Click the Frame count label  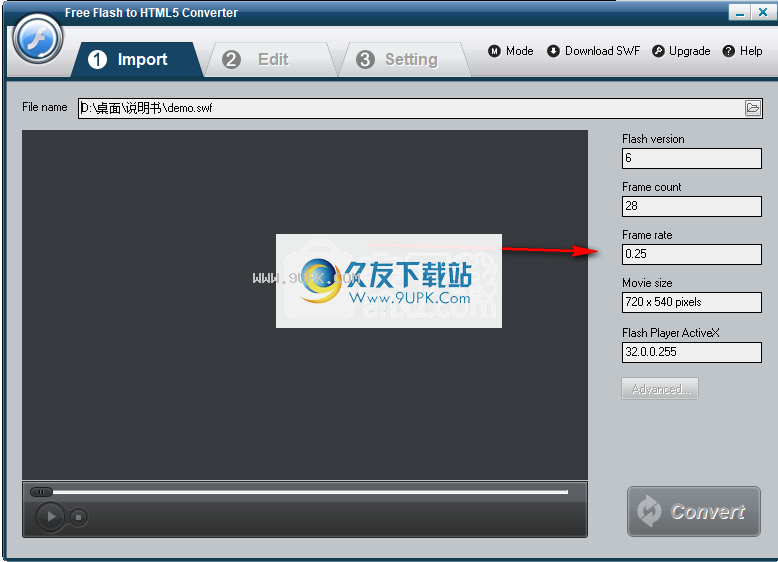[x=651, y=187]
